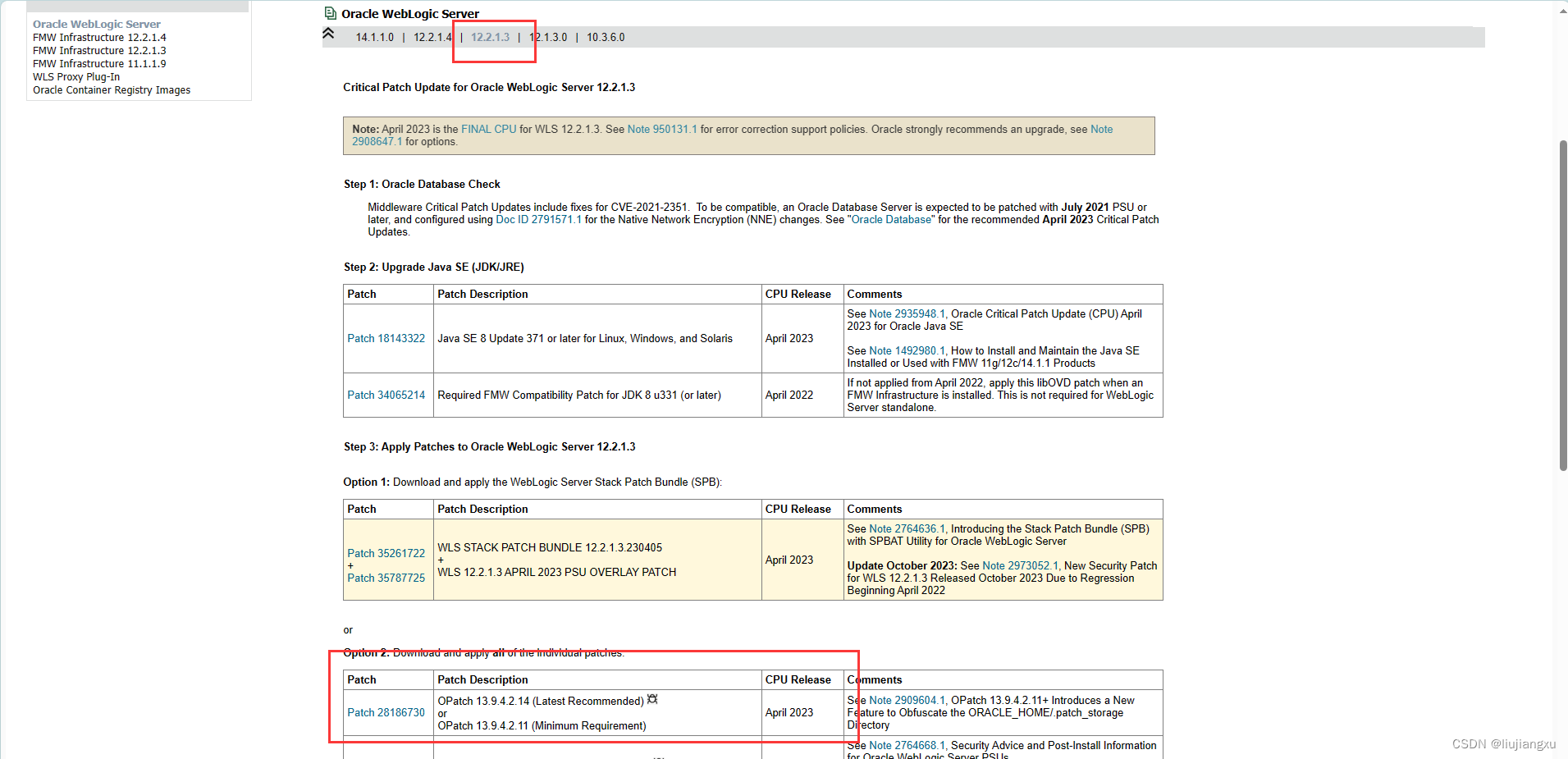Viewport: 1568px width, 759px height.
Task: Click the "Step 1: Oracle Database Check" heading
Action: [422, 185]
